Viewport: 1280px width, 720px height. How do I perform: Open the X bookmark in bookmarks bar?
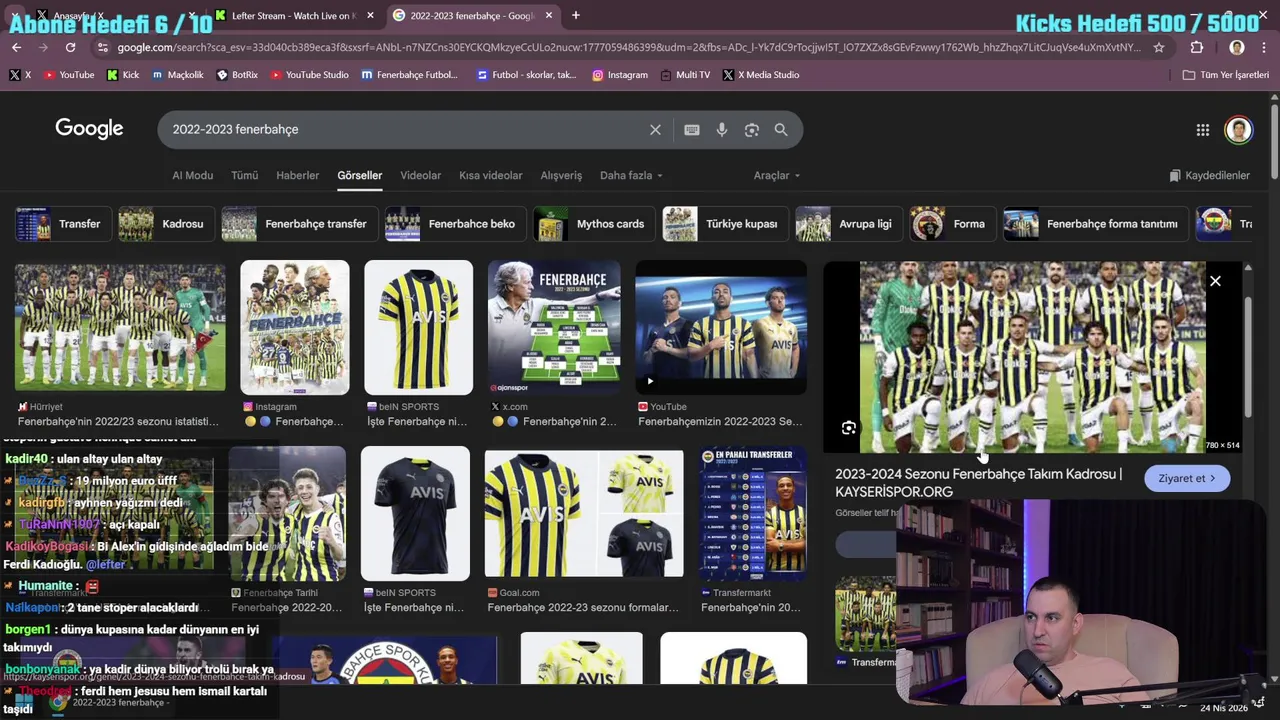(20, 74)
